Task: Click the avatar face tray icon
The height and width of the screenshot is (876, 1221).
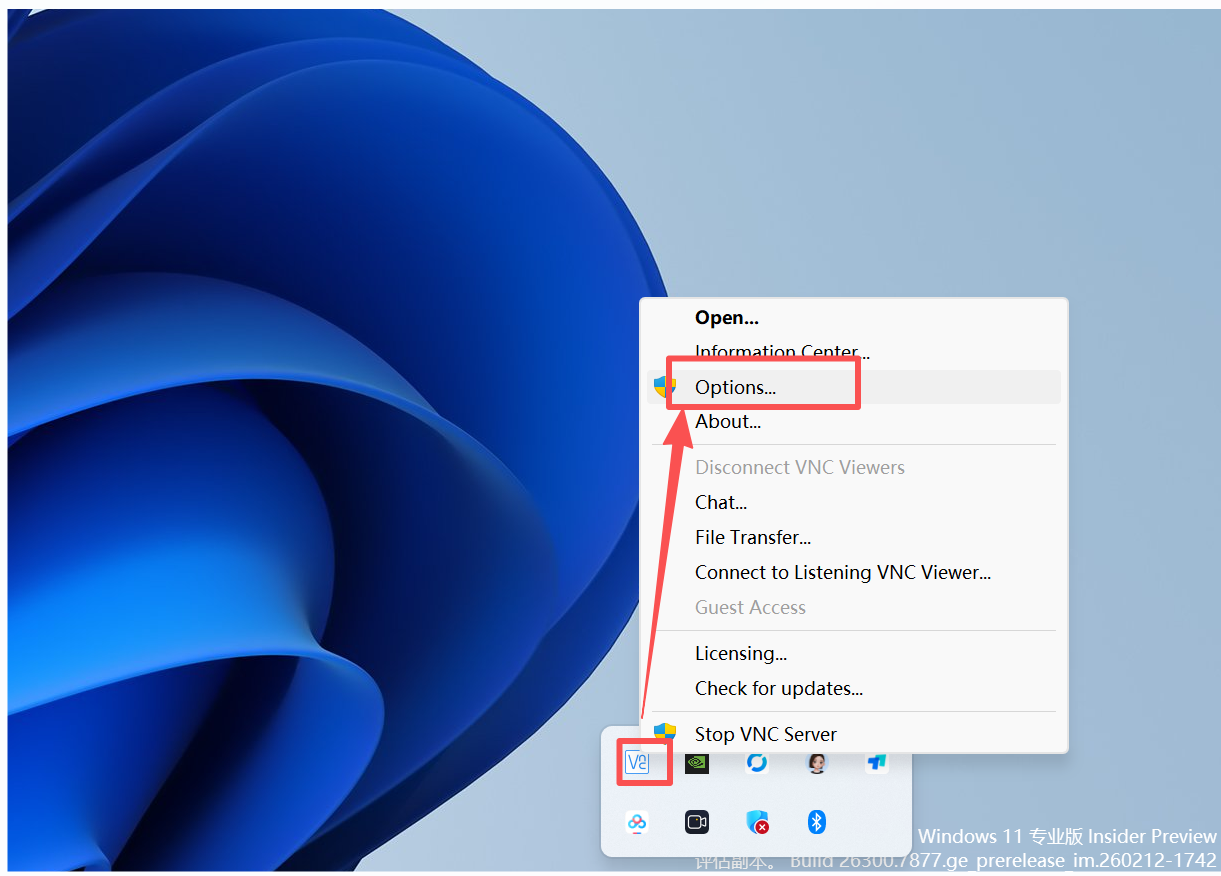Action: [817, 763]
